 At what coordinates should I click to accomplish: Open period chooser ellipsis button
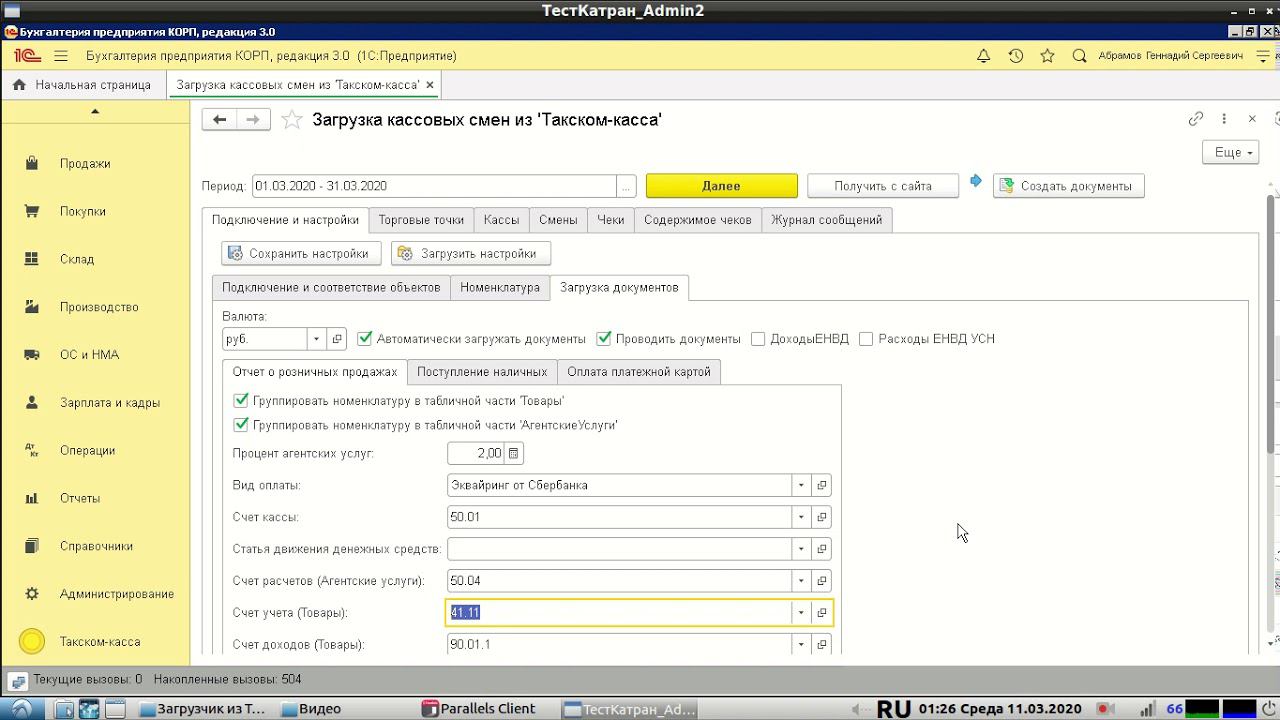(x=626, y=186)
